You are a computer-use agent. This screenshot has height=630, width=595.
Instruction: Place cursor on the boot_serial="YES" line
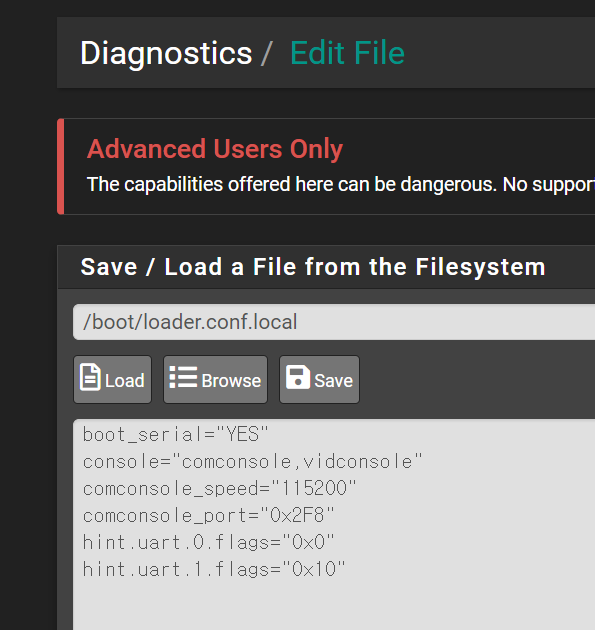click(x=176, y=435)
